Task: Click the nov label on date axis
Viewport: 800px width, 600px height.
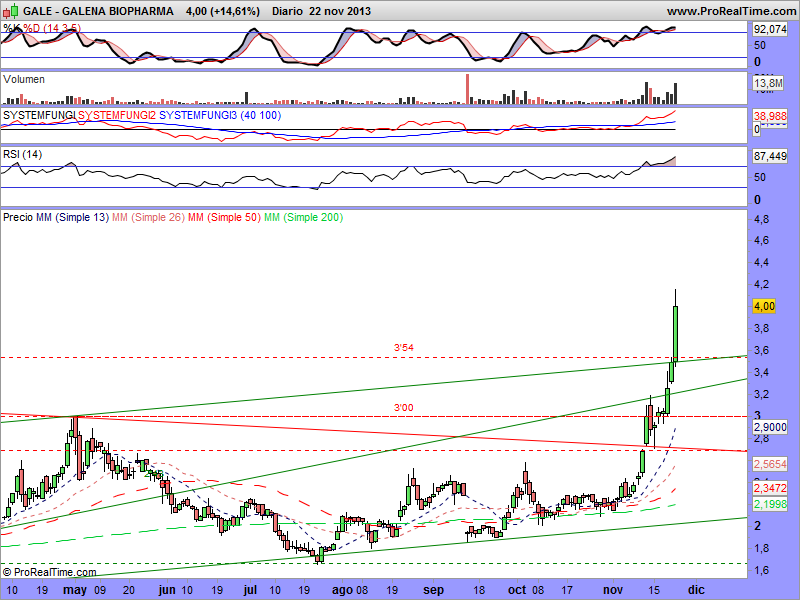Action: pyautogui.click(x=613, y=590)
